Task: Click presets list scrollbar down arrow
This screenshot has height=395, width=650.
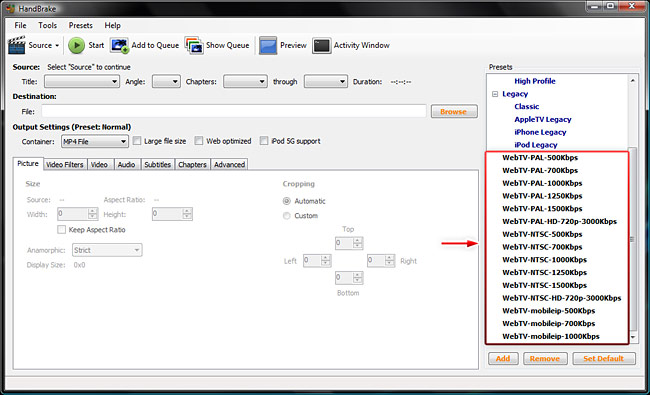Action: (x=633, y=337)
